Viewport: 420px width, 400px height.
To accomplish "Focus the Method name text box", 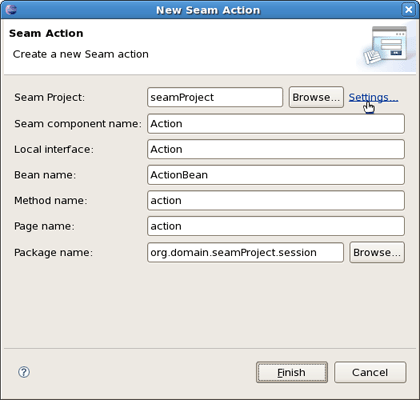I will pos(276,201).
